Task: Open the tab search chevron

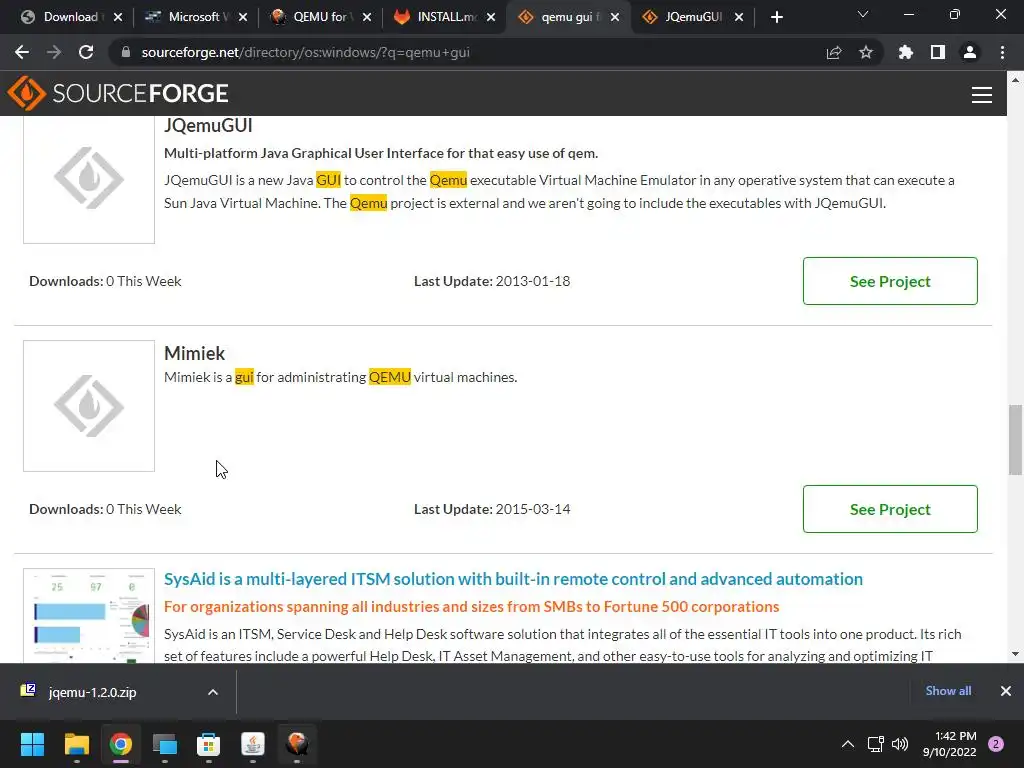Action: coord(863,14)
